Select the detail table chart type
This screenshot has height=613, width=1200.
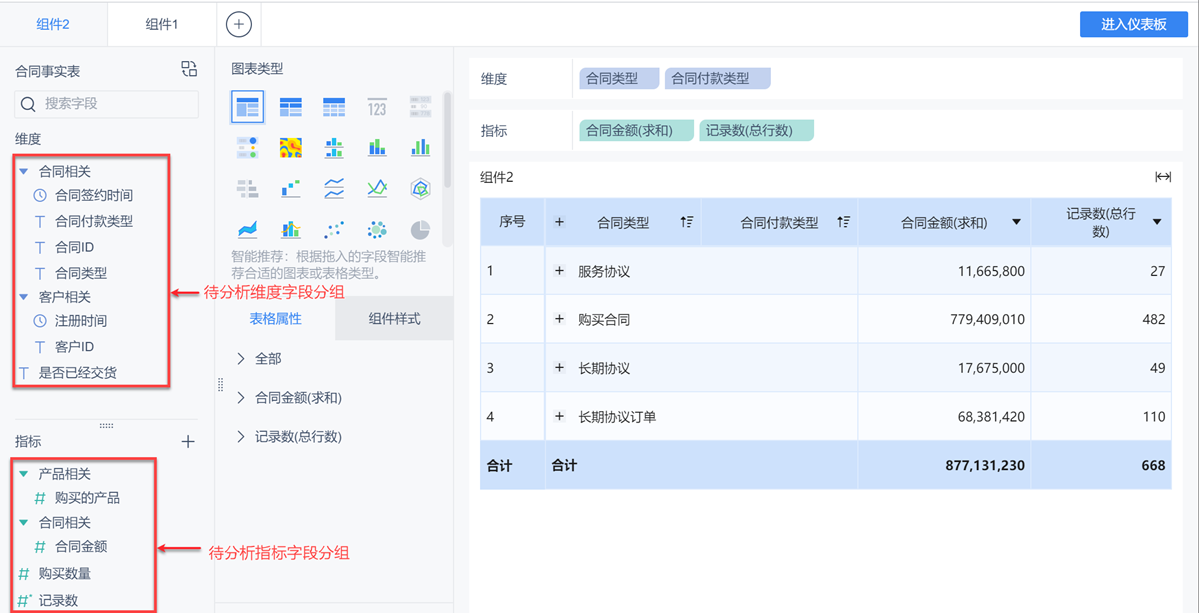click(x=334, y=106)
